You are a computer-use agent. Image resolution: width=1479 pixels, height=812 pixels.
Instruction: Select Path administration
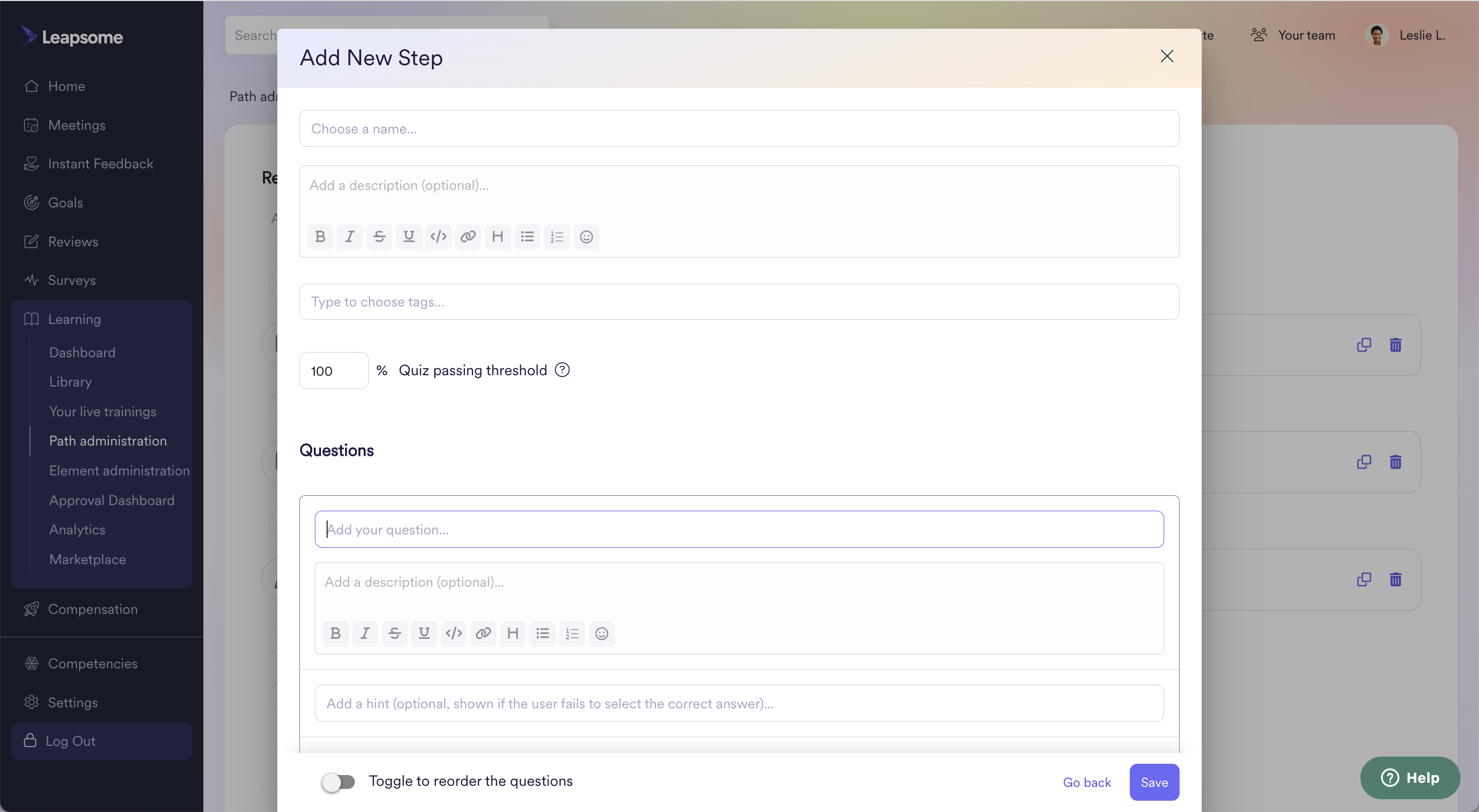[108, 441]
